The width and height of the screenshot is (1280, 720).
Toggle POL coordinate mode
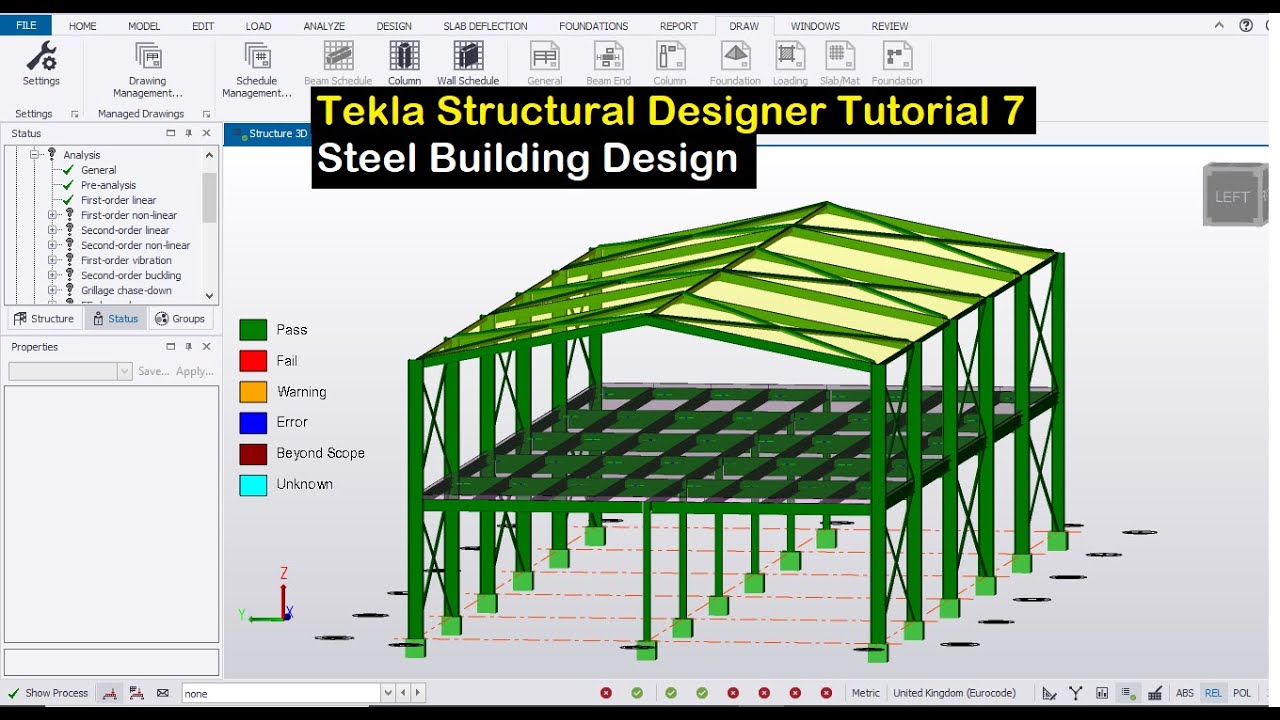pos(1242,692)
